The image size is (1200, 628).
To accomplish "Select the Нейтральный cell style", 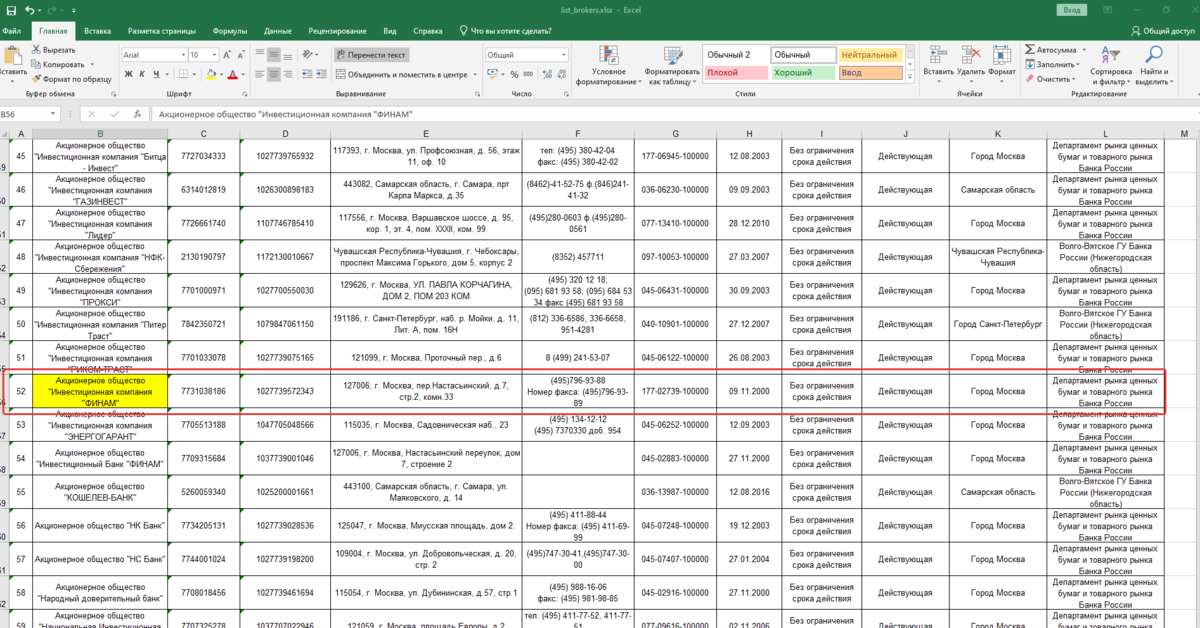I will (870, 54).
